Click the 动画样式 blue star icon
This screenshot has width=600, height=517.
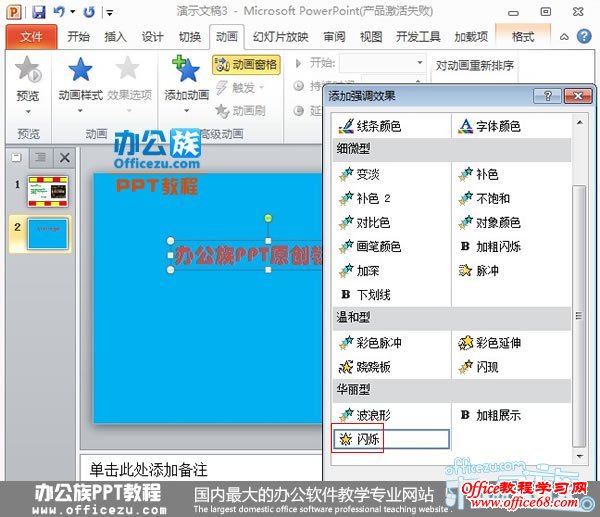pos(80,70)
